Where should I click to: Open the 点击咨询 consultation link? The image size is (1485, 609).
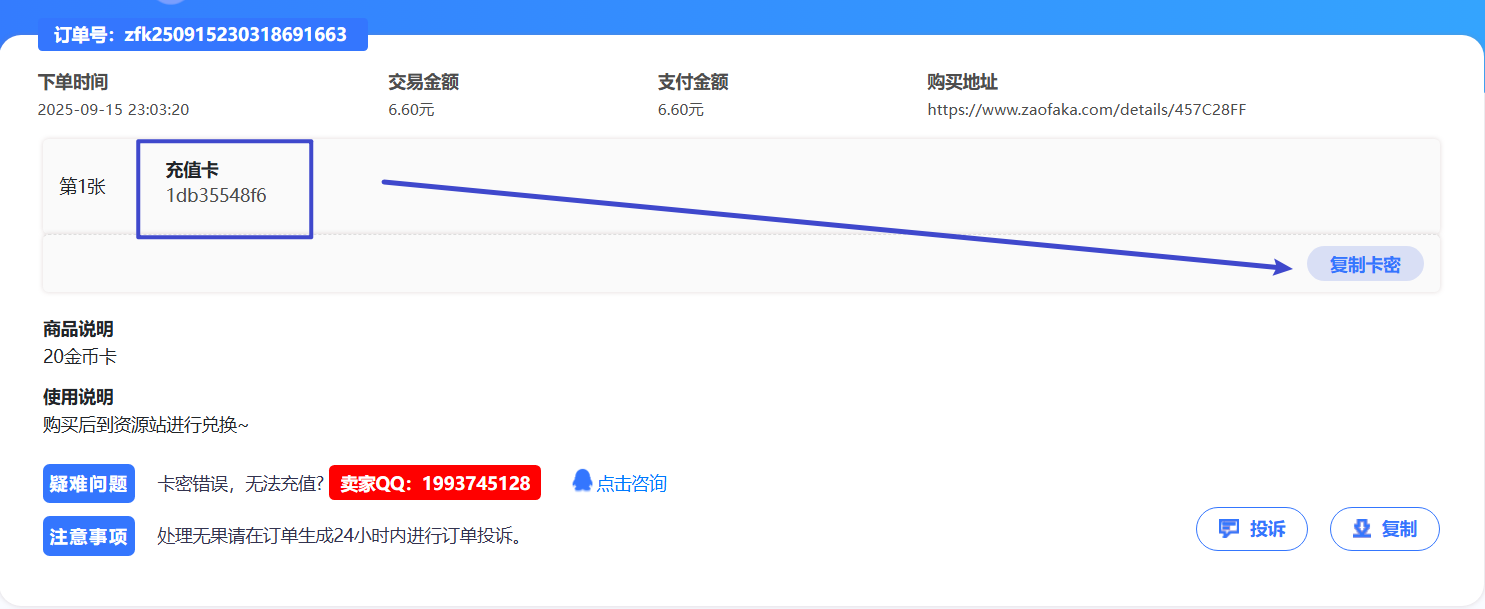631,484
